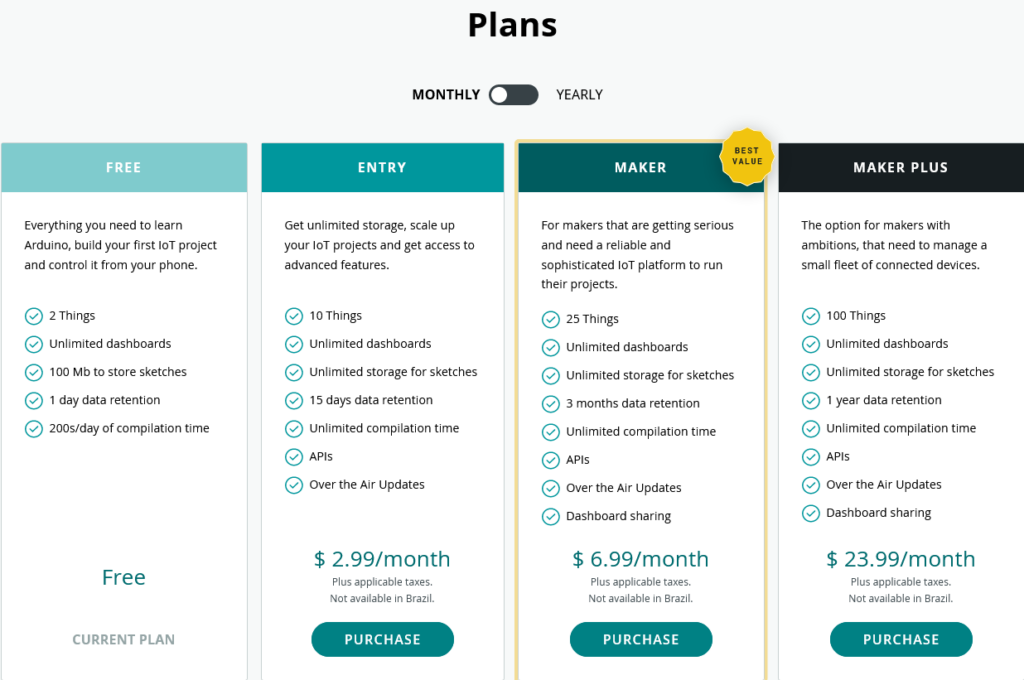Image resolution: width=1024 pixels, height=680 pixels.
Task: Click checkmark for 200s/day of compilation time
Action: click(33, 429)
